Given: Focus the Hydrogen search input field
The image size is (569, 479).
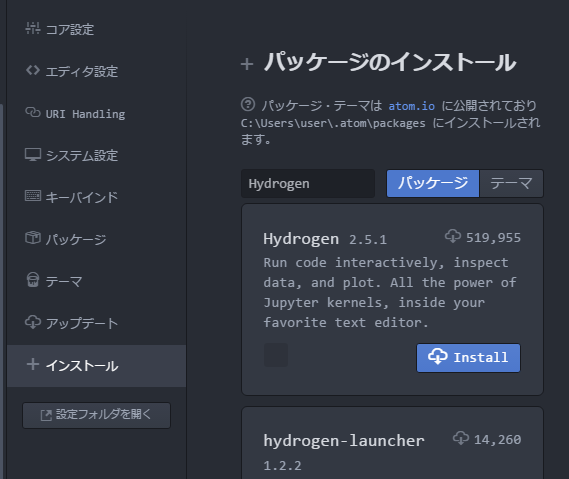Looking at the screenshot, I should pyautogui.click(x=308, y=183).
